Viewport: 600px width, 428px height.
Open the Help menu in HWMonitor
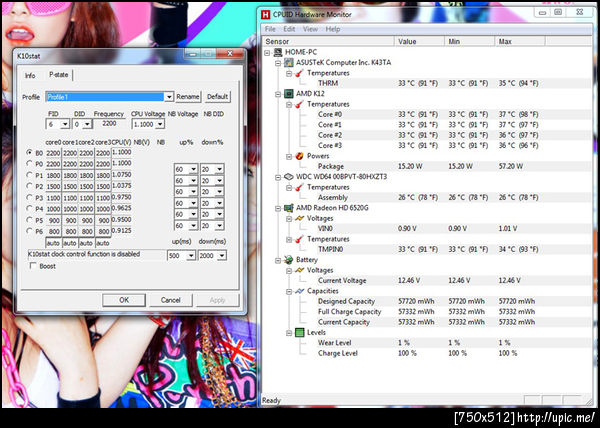[x=333, y=29]
